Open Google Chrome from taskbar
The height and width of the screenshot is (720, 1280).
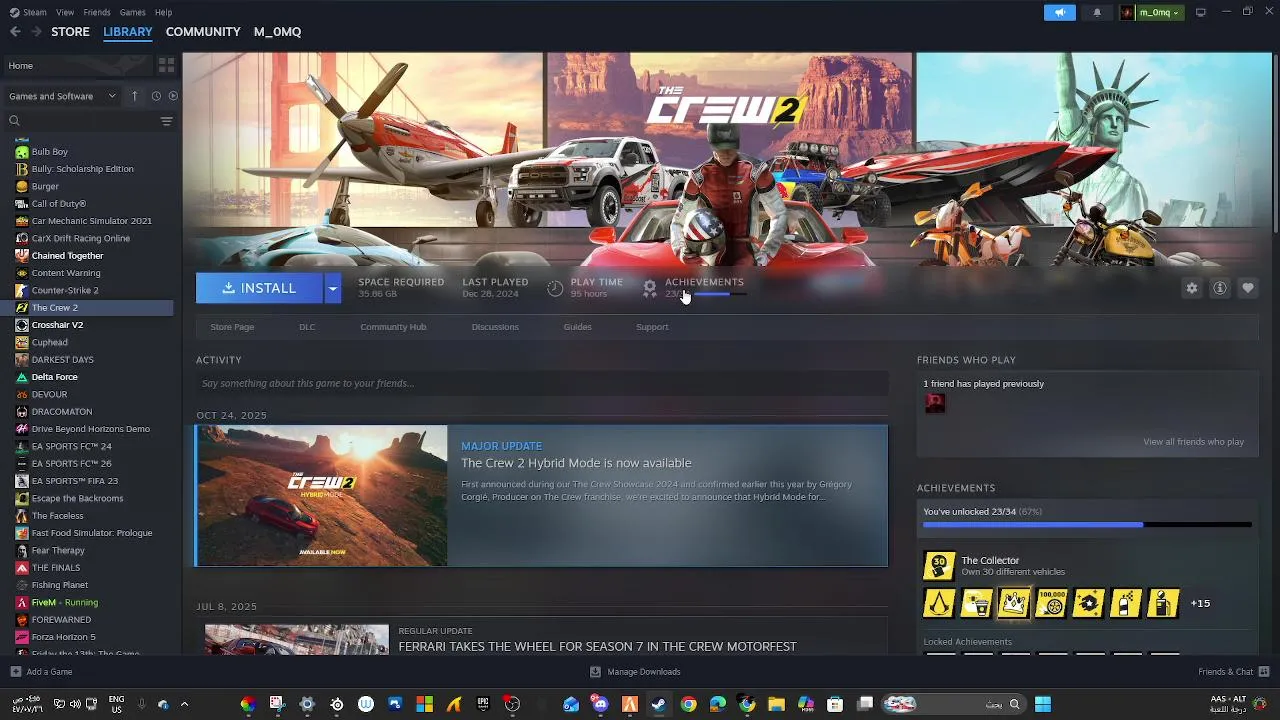[x=688, y=704]
